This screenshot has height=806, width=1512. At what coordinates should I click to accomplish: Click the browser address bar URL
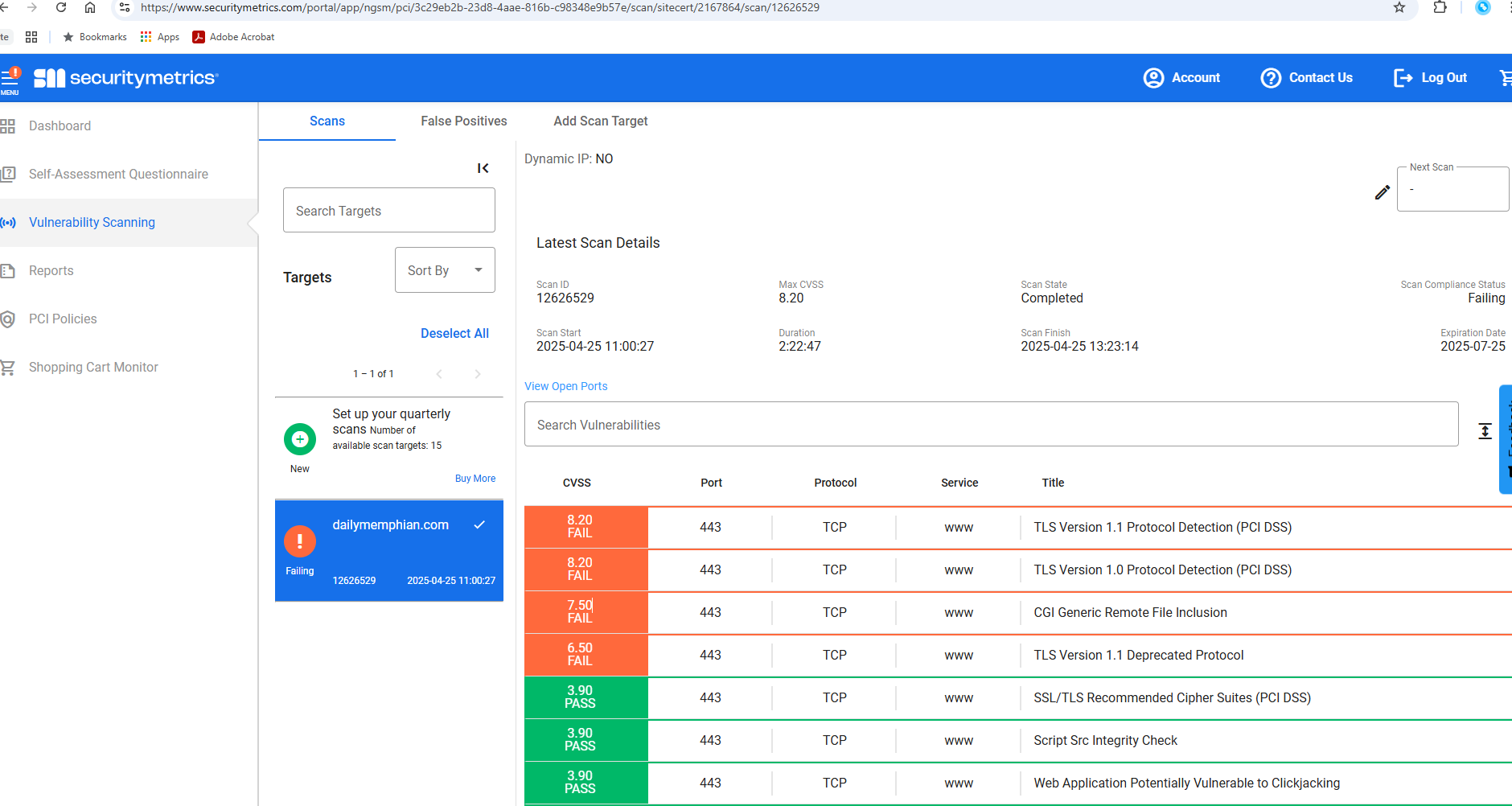tap(480, 7)
